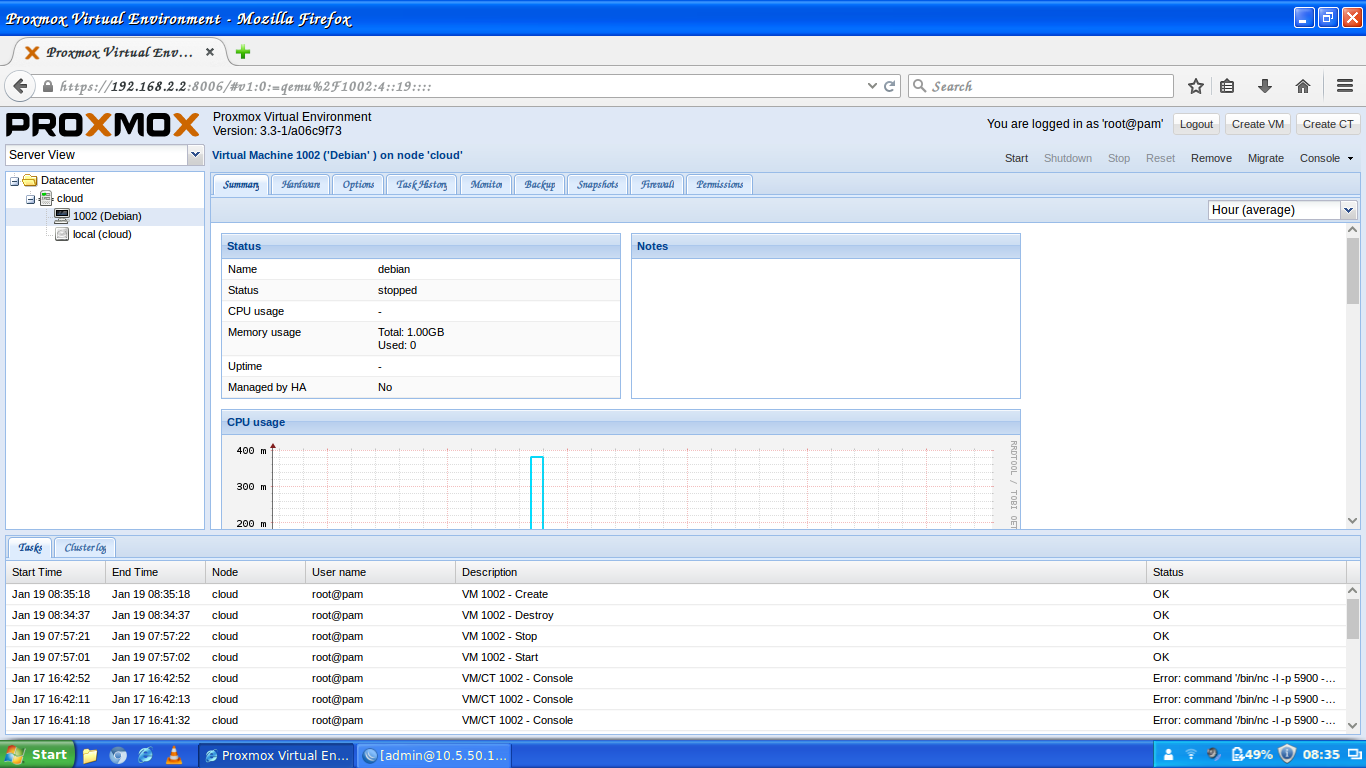
Task: Open the Wi-Fi network tray icon
Action: (1191, 755)
